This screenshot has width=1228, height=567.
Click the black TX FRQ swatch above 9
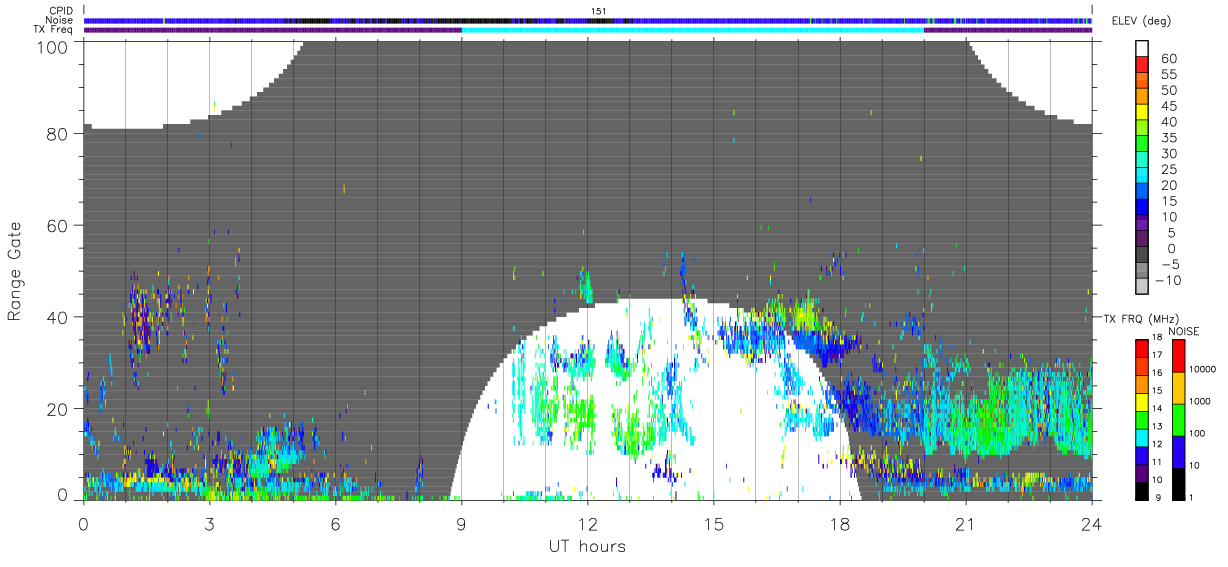1143,490
